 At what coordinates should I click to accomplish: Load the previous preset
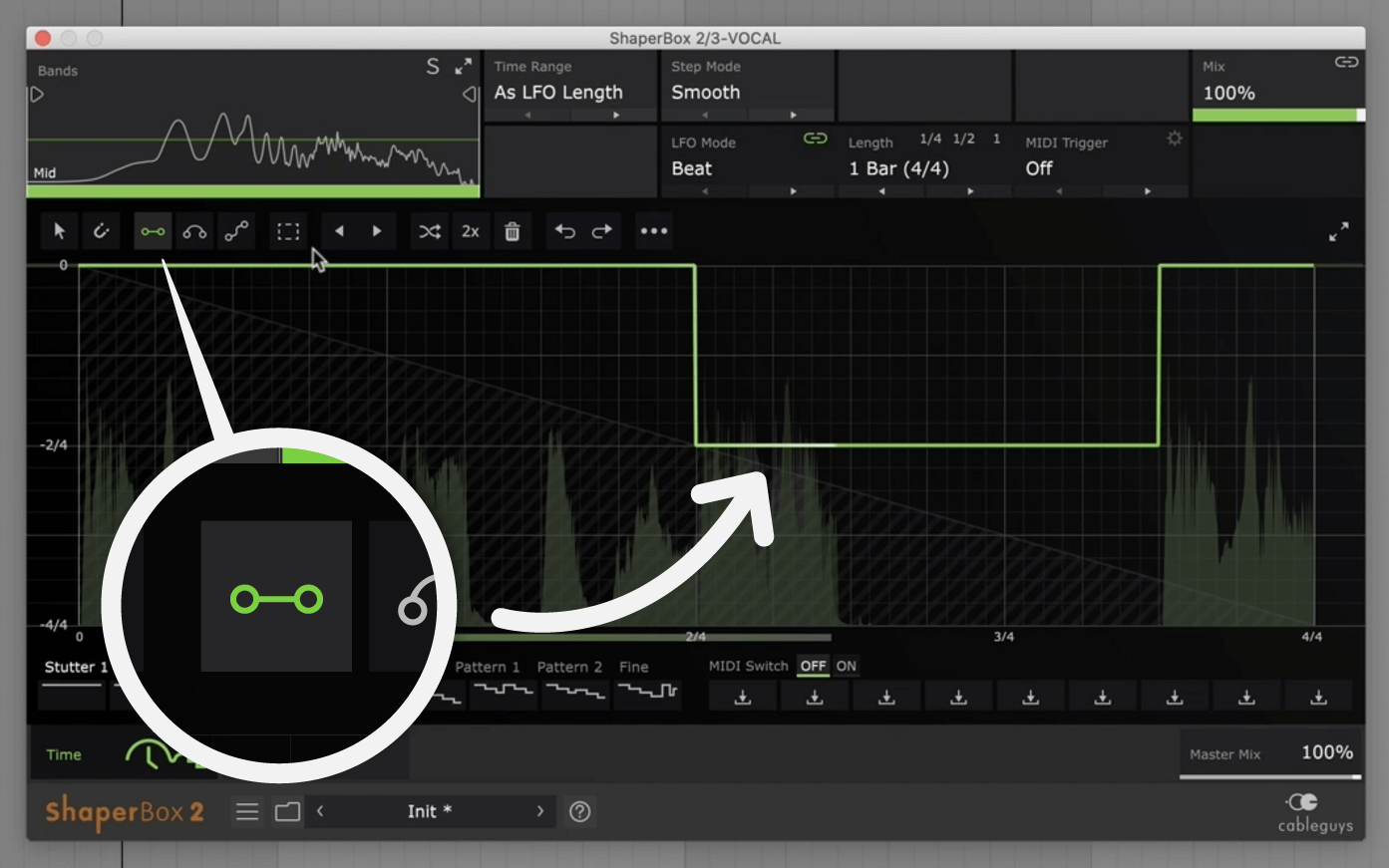[320, 811]
